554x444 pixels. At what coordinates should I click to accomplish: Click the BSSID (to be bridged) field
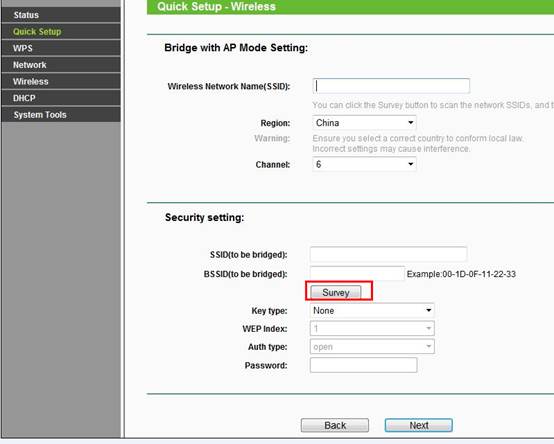pos(357,274)
